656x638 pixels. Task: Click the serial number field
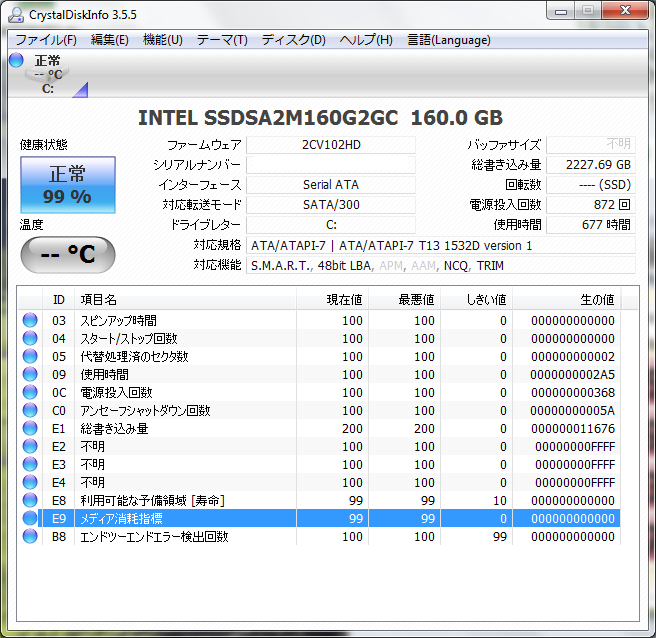tap(331, 165)
